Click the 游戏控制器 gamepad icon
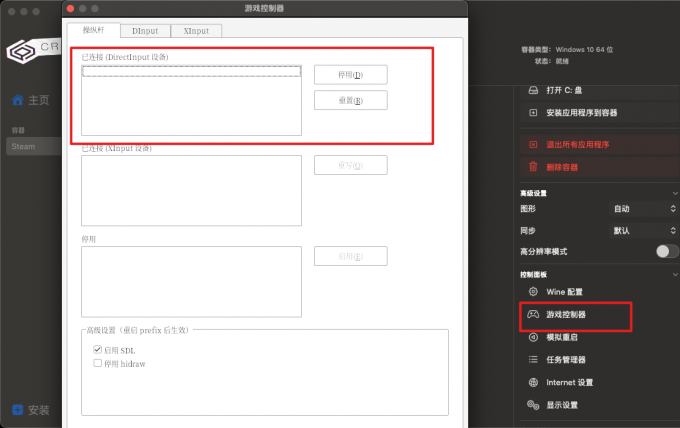Image resolution: width=680 pixels, height=428 pixels. [533, 314]
